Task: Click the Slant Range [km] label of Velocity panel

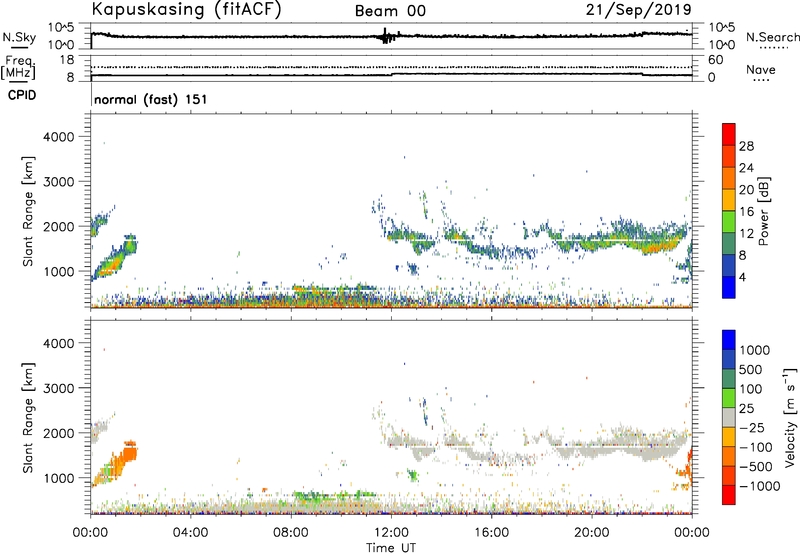Action: coord(28,418)
